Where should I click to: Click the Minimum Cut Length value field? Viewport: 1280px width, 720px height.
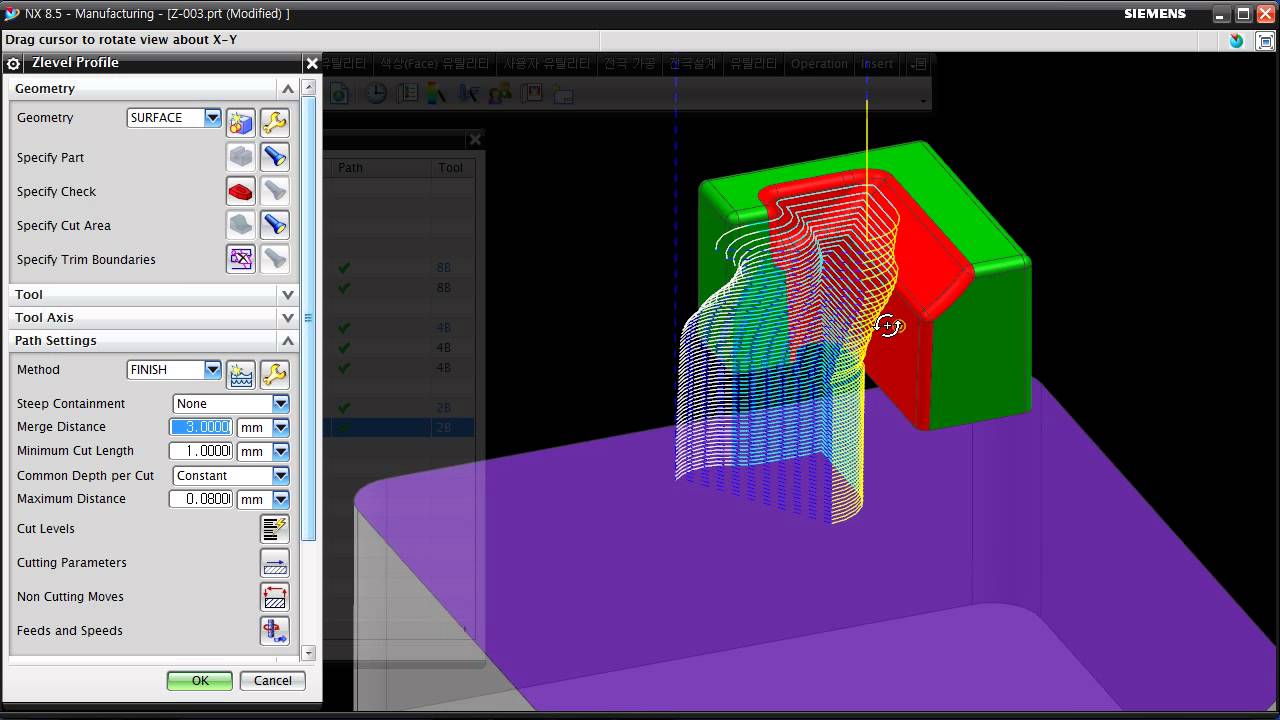pyautogui.click(x=201, y=451)
